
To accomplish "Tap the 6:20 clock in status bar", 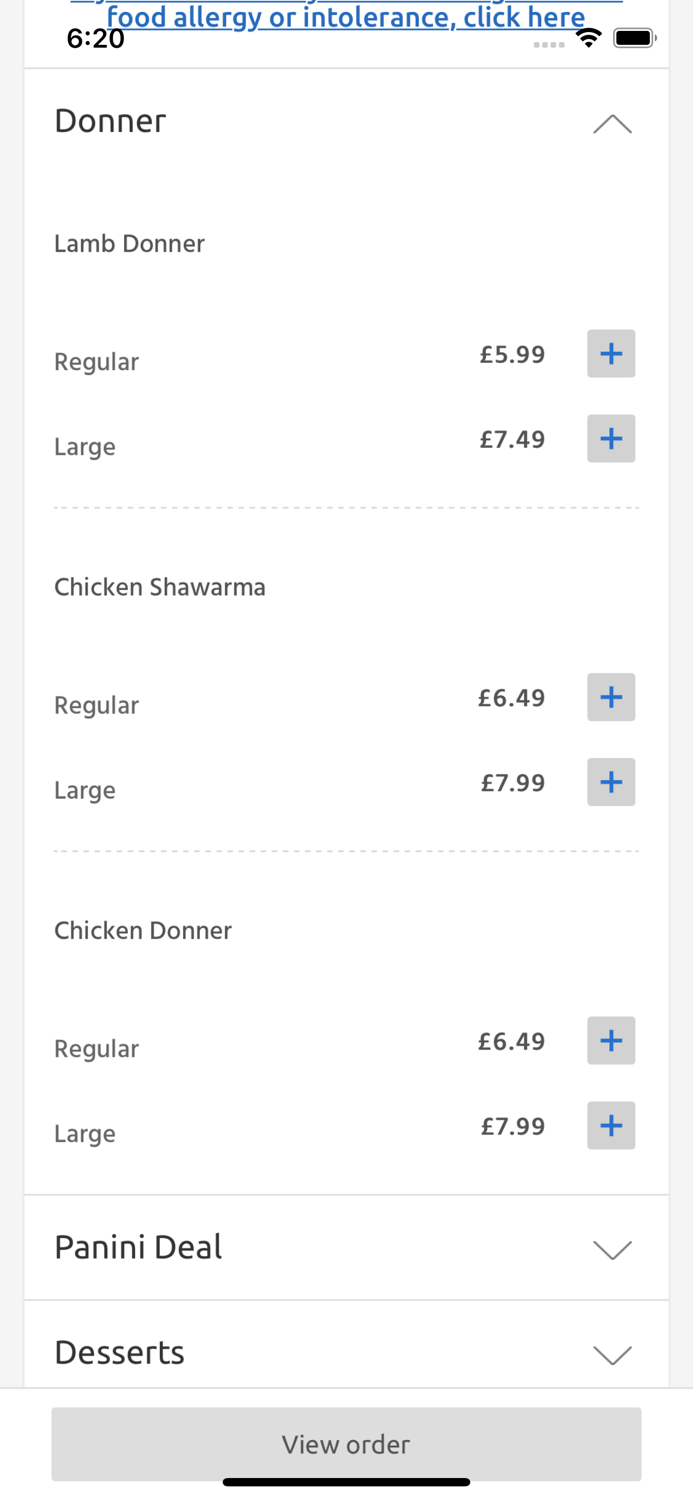I will 96,38.
